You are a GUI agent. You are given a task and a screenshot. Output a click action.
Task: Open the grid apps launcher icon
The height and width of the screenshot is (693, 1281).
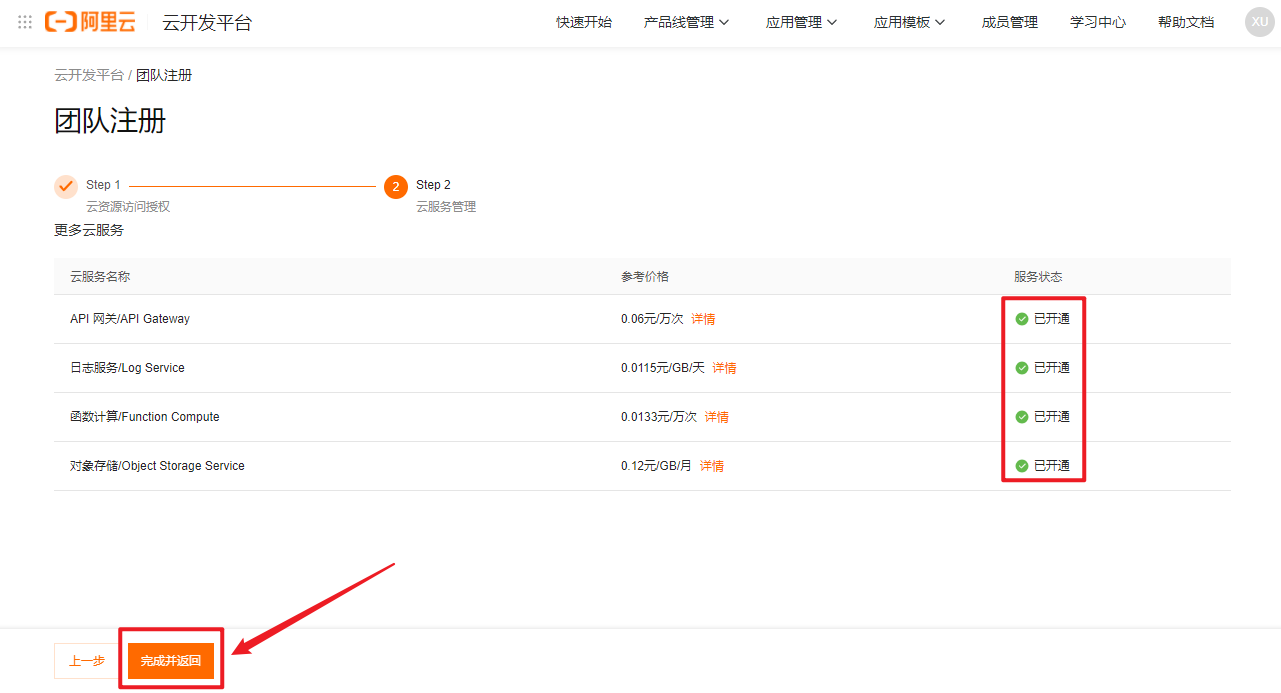pos(25,22)
